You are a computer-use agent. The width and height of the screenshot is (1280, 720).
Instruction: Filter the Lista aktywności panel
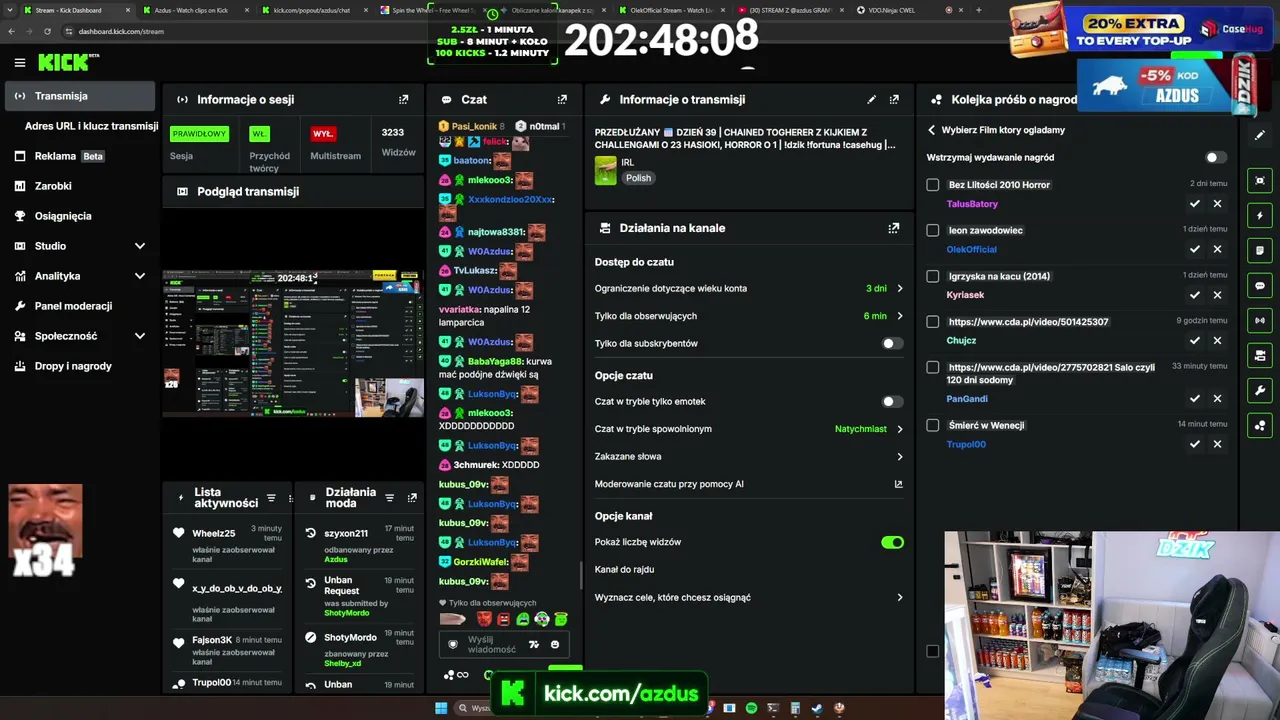click(x=270, y=498)
